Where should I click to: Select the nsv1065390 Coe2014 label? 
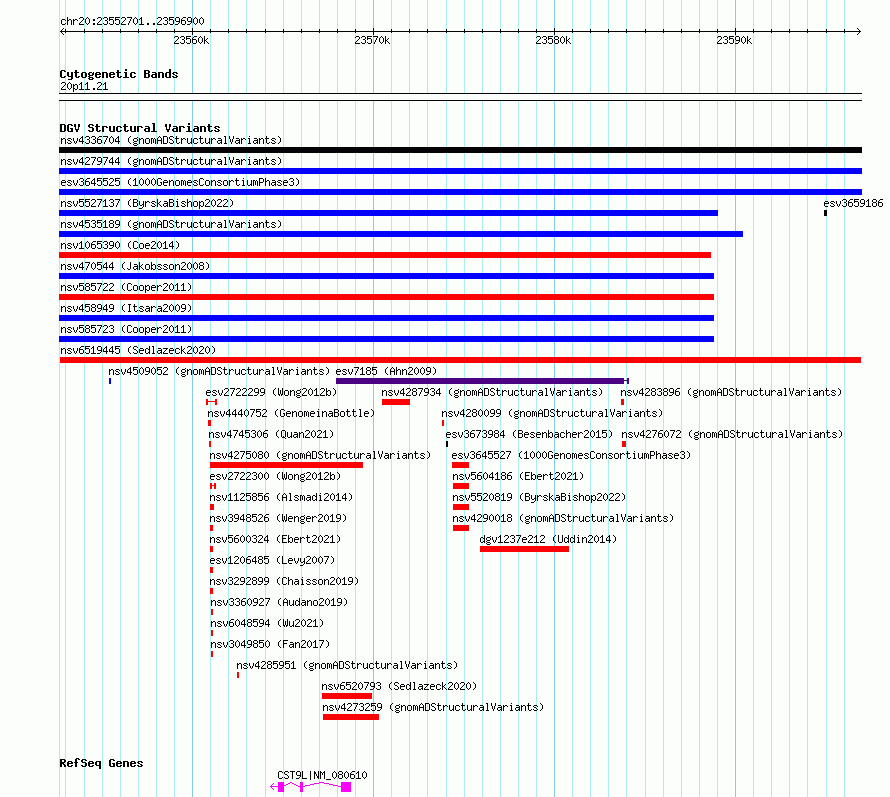120,245
